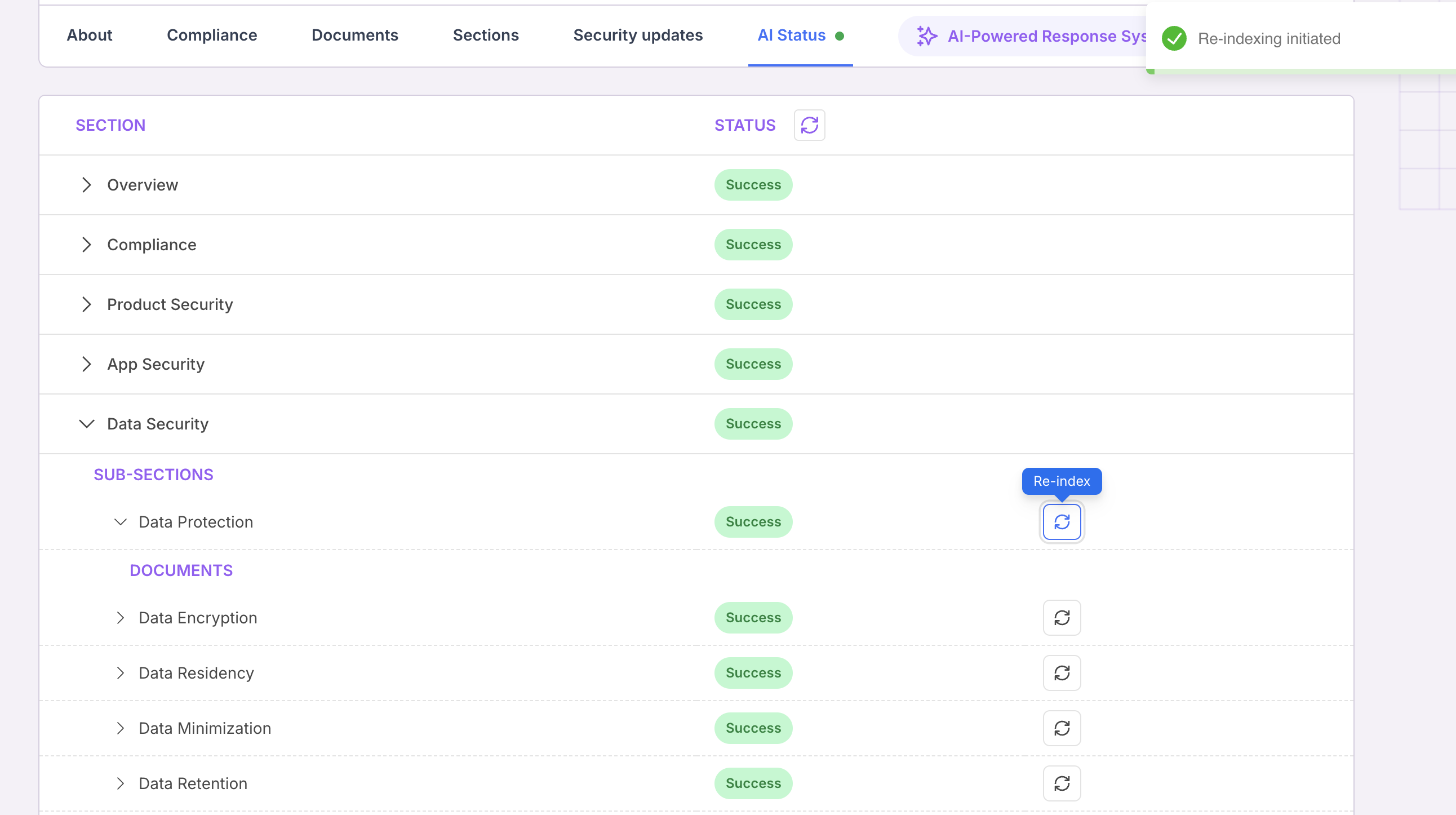Expand the App Security section
Image resolution: width=1456 pixels, height=815 pixels.
(86, 364)
